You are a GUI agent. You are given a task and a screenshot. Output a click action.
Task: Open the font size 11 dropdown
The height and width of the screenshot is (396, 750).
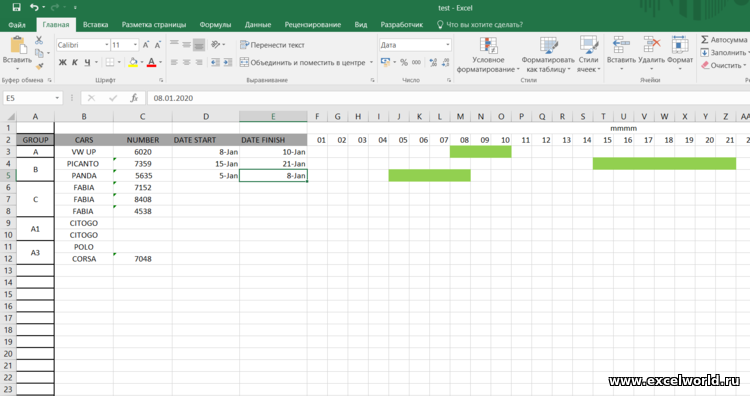[x=135, y=45]
